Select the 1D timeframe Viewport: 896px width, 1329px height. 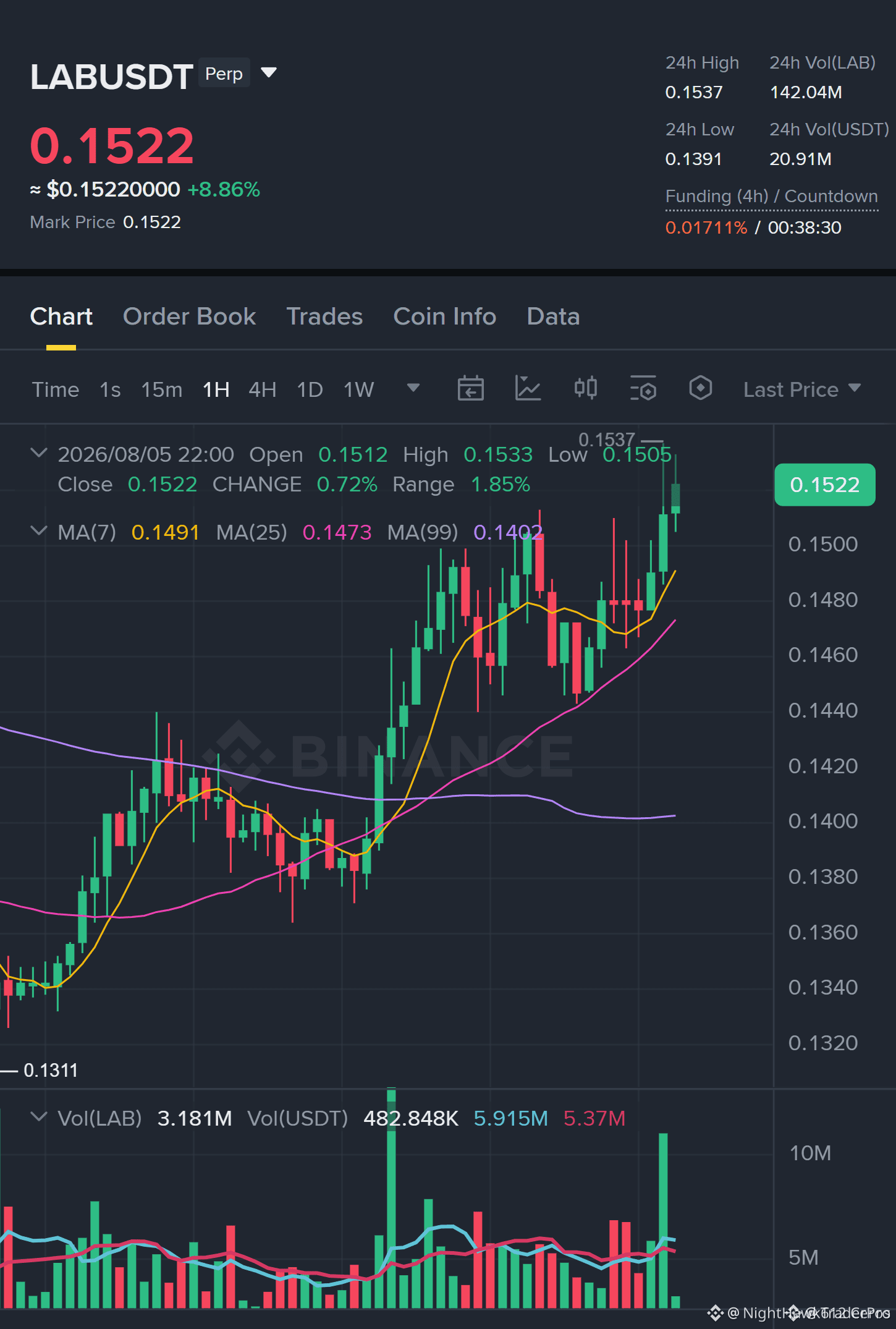tap(310, 389)
